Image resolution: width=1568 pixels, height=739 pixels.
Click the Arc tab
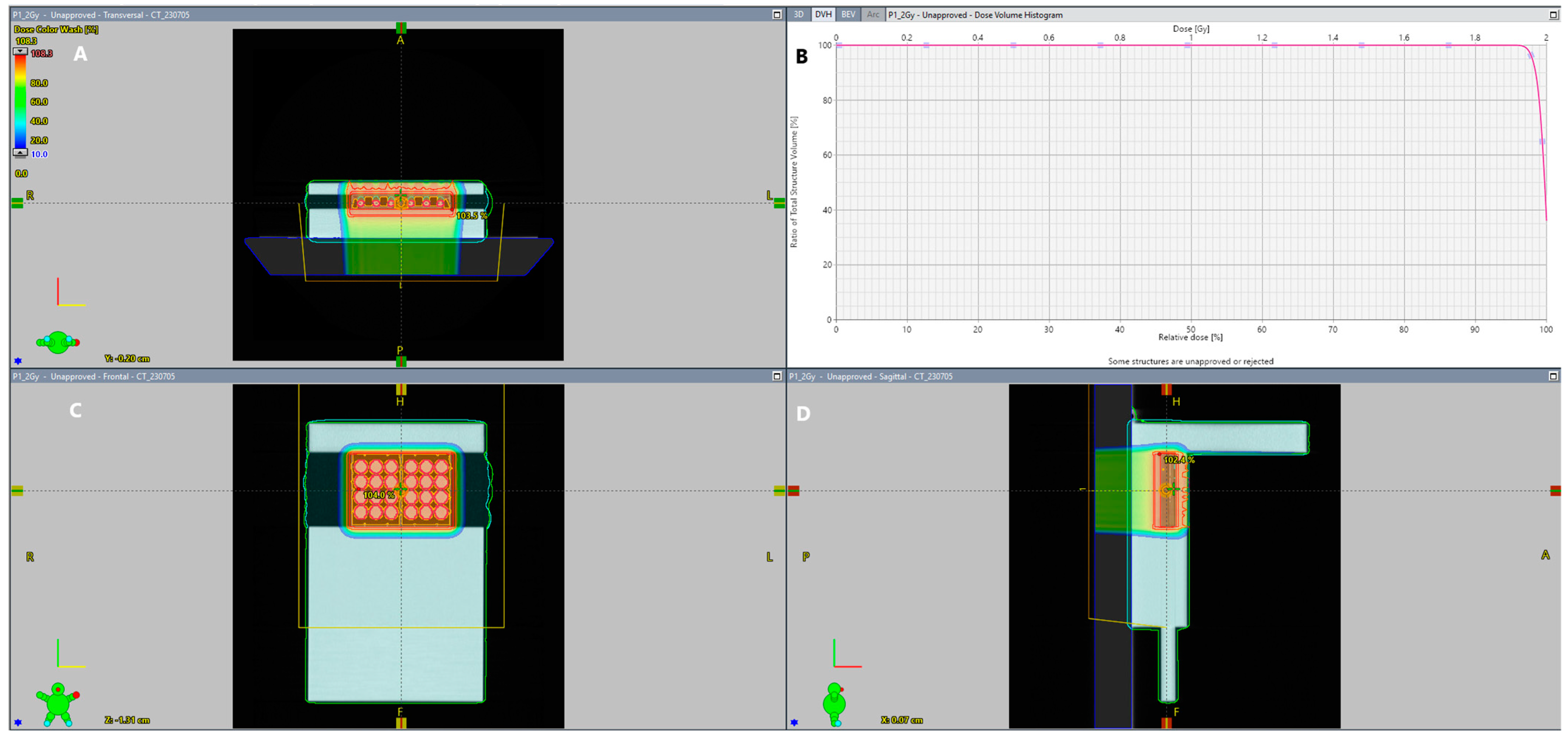873,15
